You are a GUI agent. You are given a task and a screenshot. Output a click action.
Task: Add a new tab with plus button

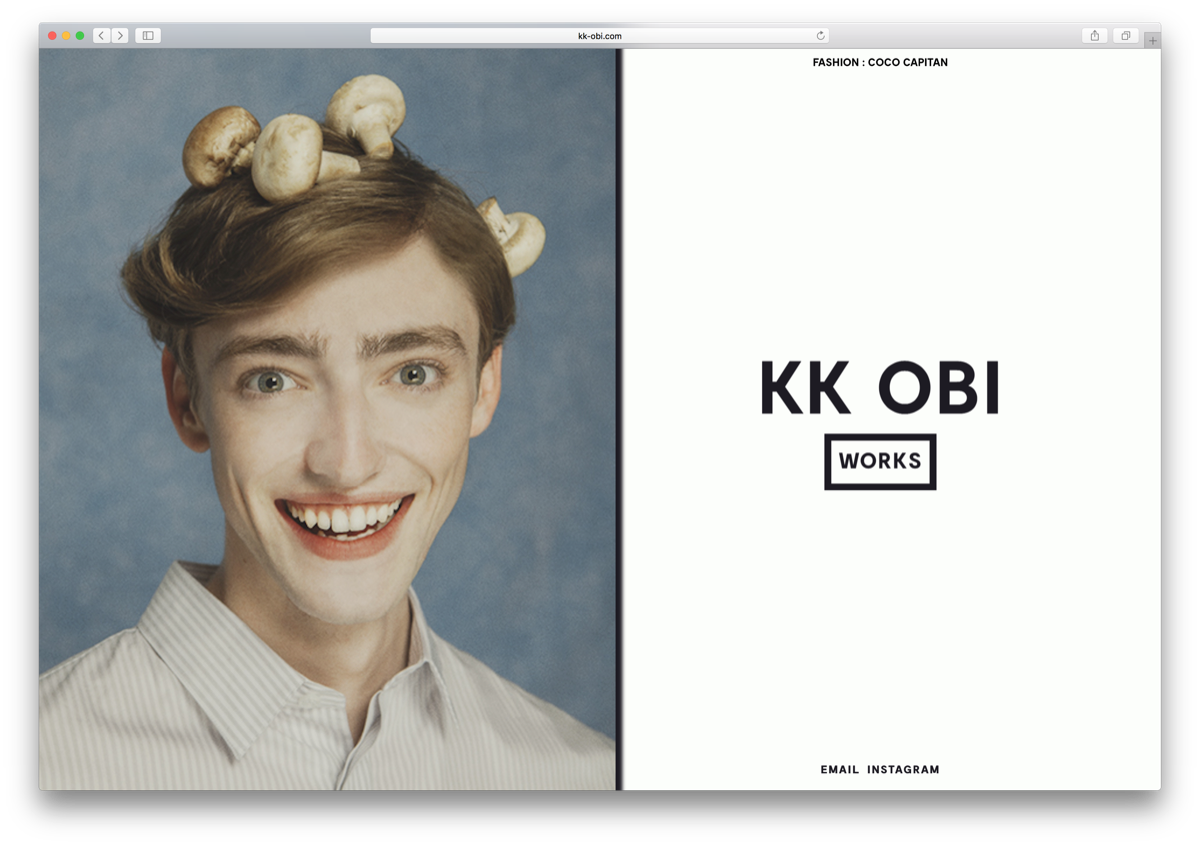click(x=1153, y=41)
